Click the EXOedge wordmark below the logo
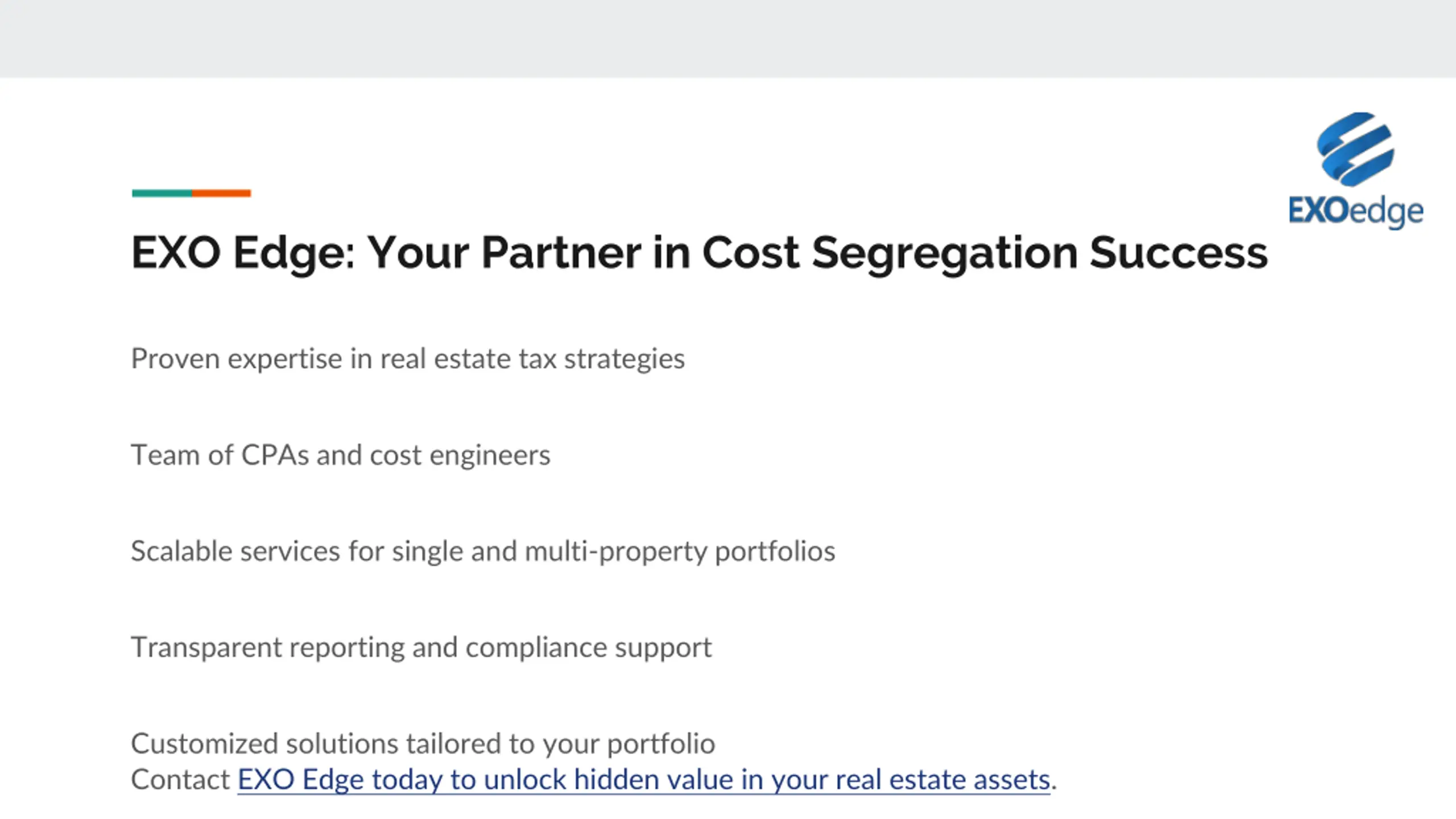 (1356, 212)
